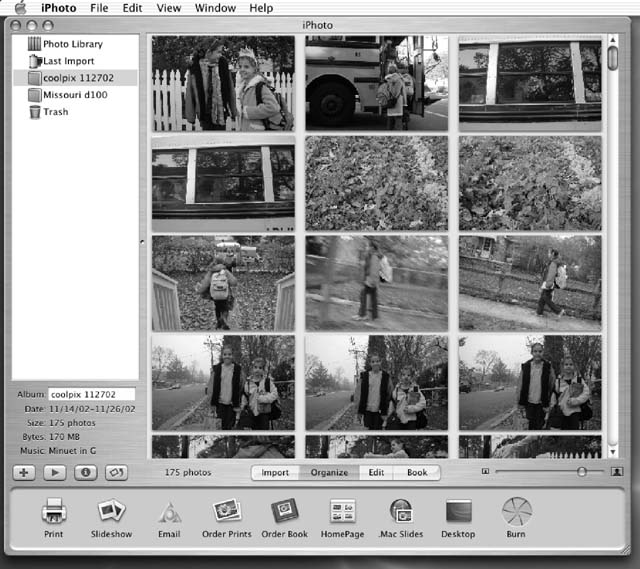
Task: Click the add new album plus button
Action: [x=24, y=473]
